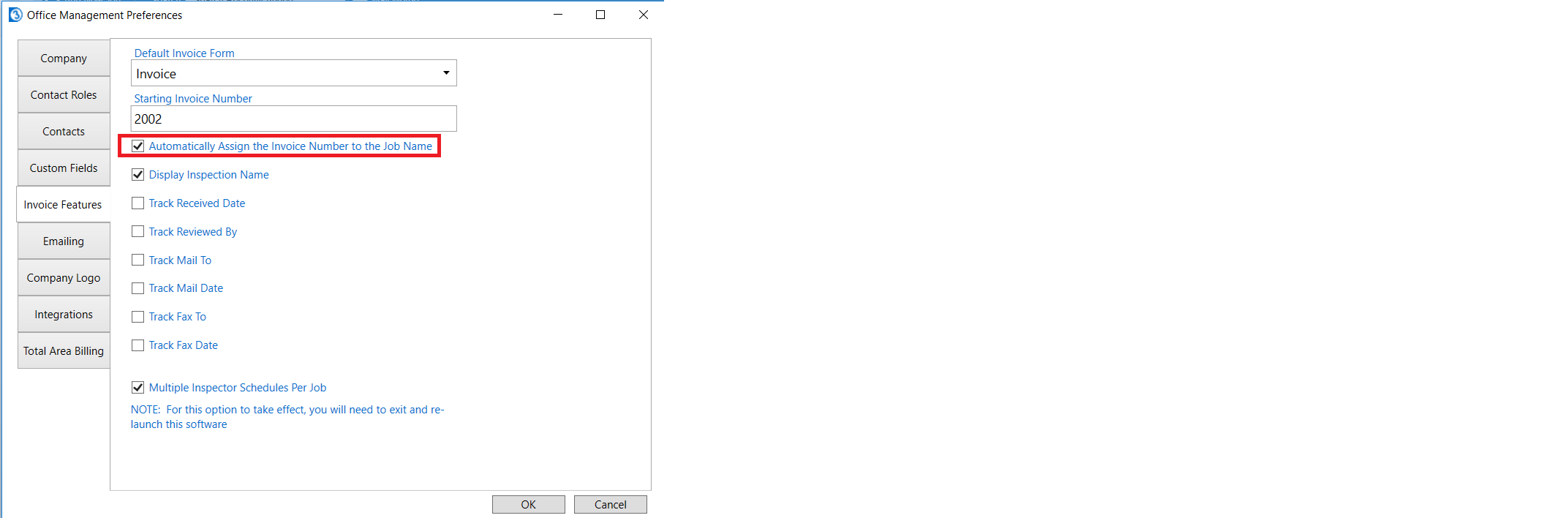The height and width of the screenshot is (518, 1568).
Task: Enable the Track Reviewed By checkbox
Action: click(137, 232)
